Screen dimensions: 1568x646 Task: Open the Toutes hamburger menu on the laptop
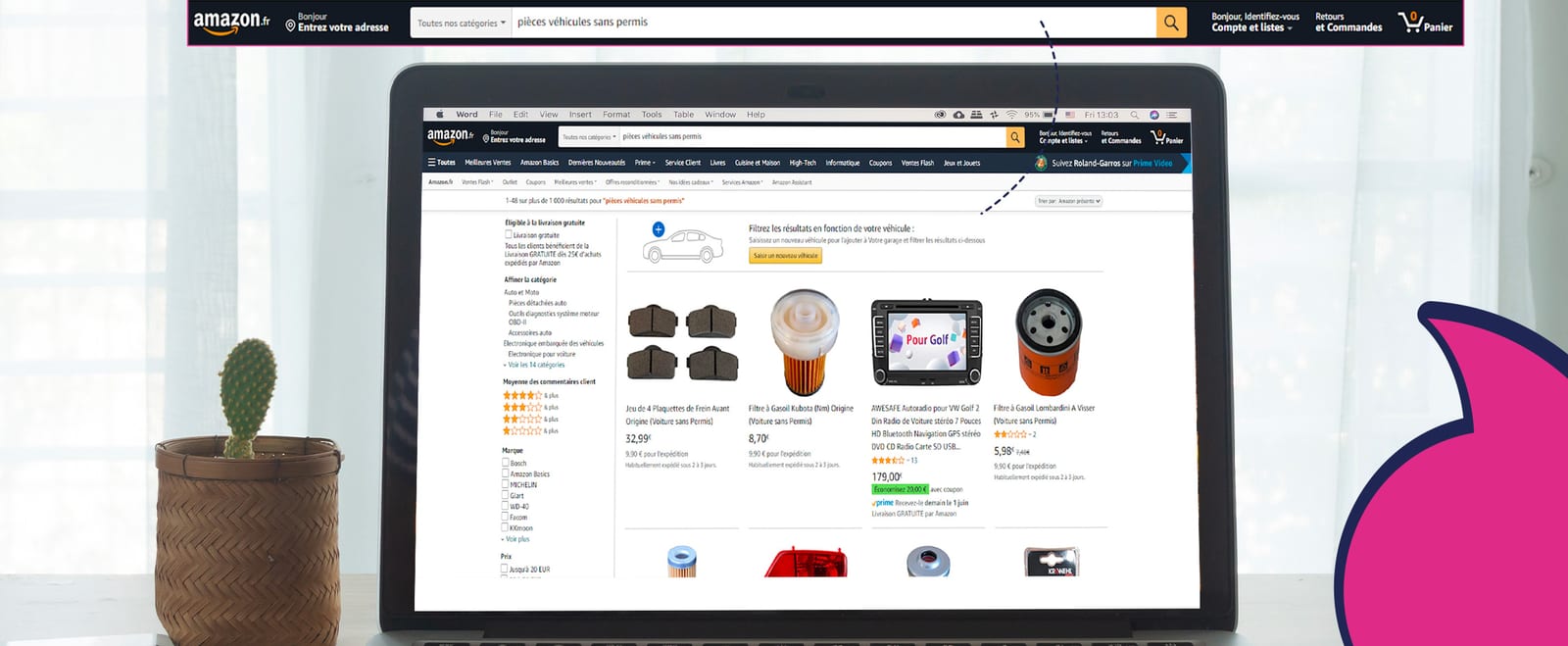[442, 163]
